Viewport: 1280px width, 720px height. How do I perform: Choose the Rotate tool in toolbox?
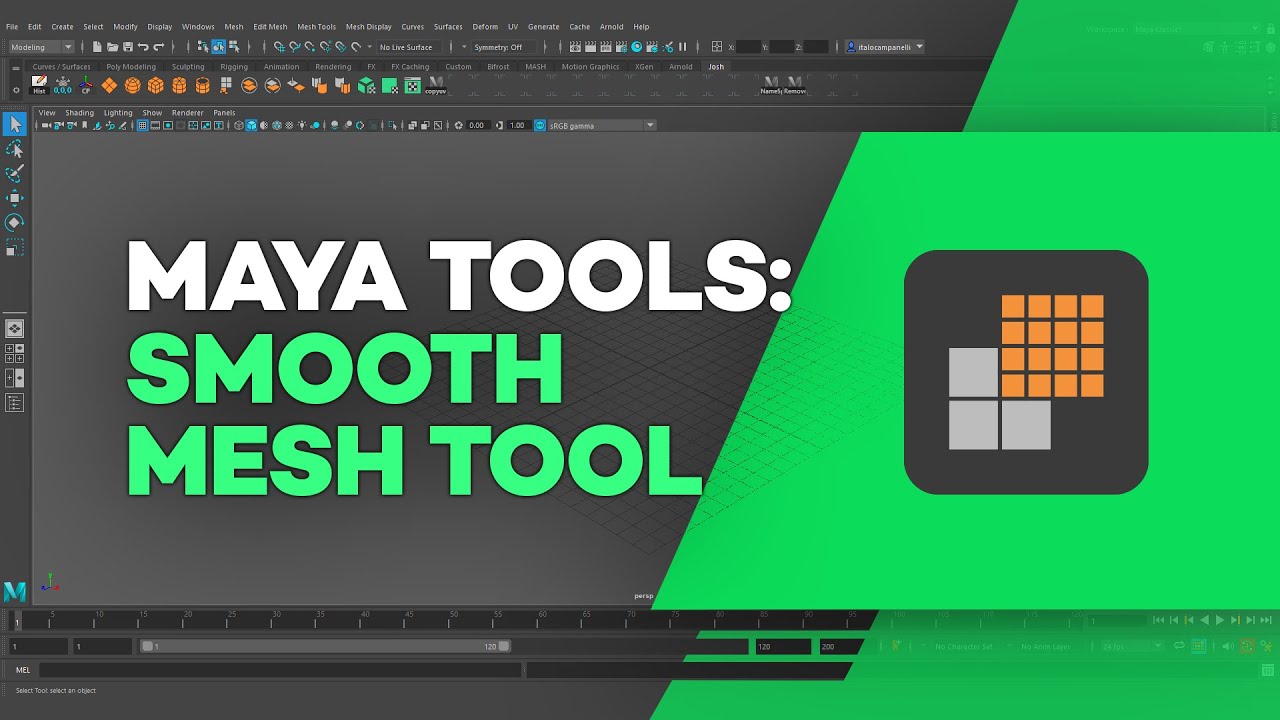(14, 222)
